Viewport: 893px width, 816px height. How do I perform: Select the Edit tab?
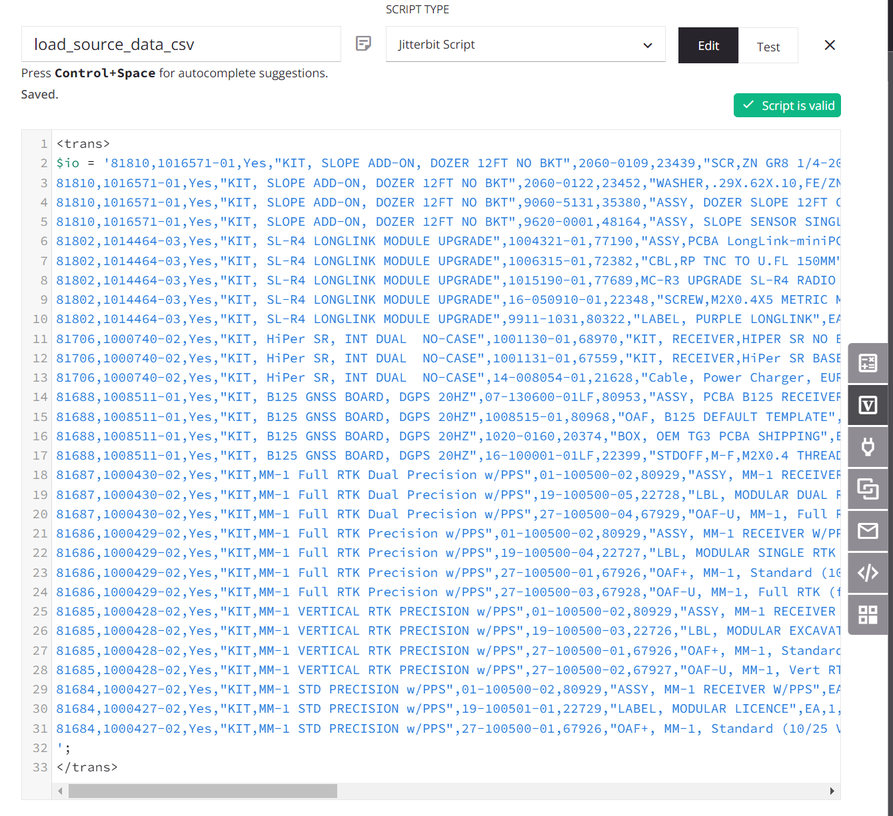(708, 45)
